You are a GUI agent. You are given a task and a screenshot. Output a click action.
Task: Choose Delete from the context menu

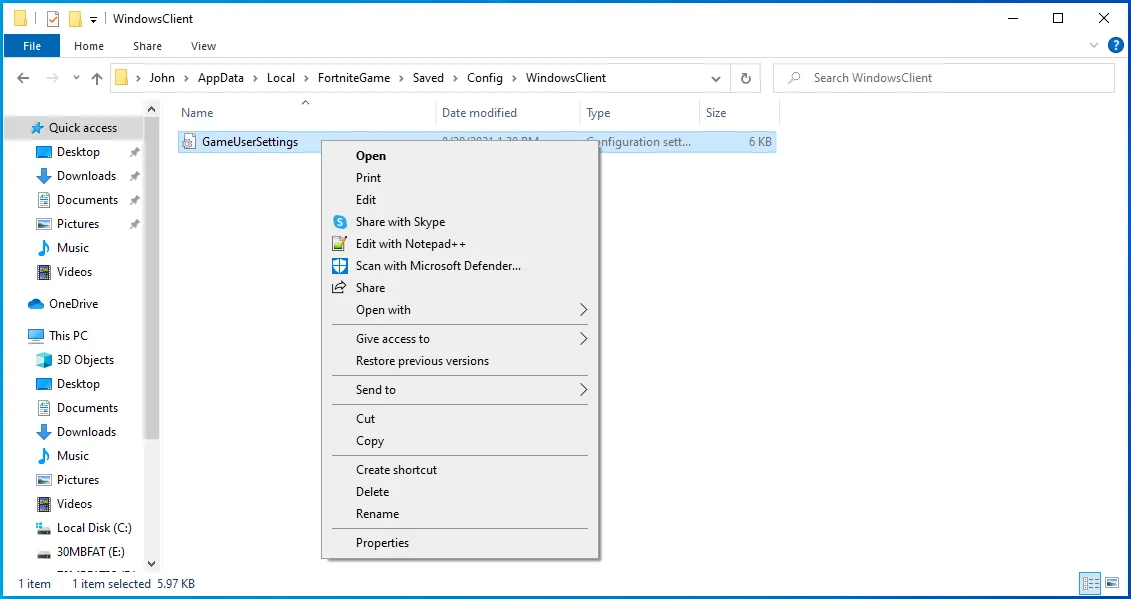(x=459, y=491)
